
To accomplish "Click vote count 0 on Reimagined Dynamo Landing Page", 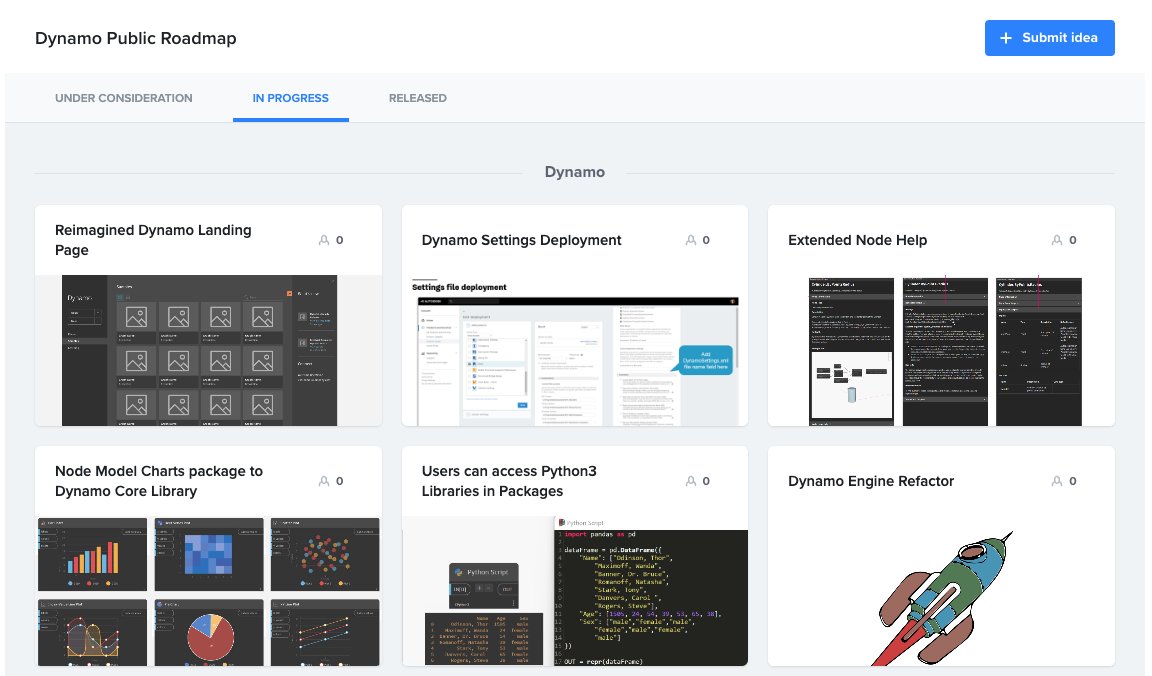I will pos(339,240).
